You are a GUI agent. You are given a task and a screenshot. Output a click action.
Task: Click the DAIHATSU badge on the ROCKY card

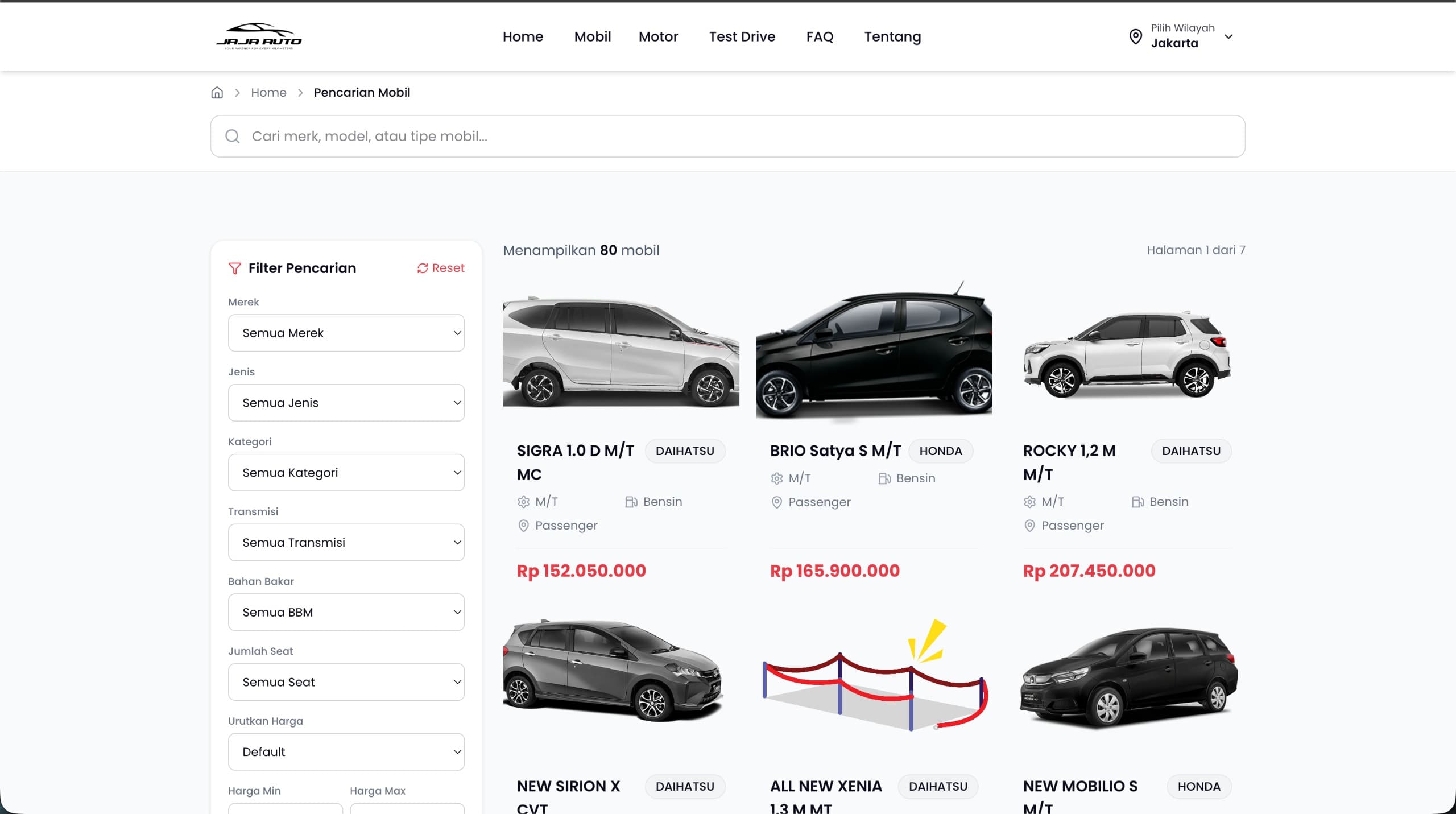1191,451
